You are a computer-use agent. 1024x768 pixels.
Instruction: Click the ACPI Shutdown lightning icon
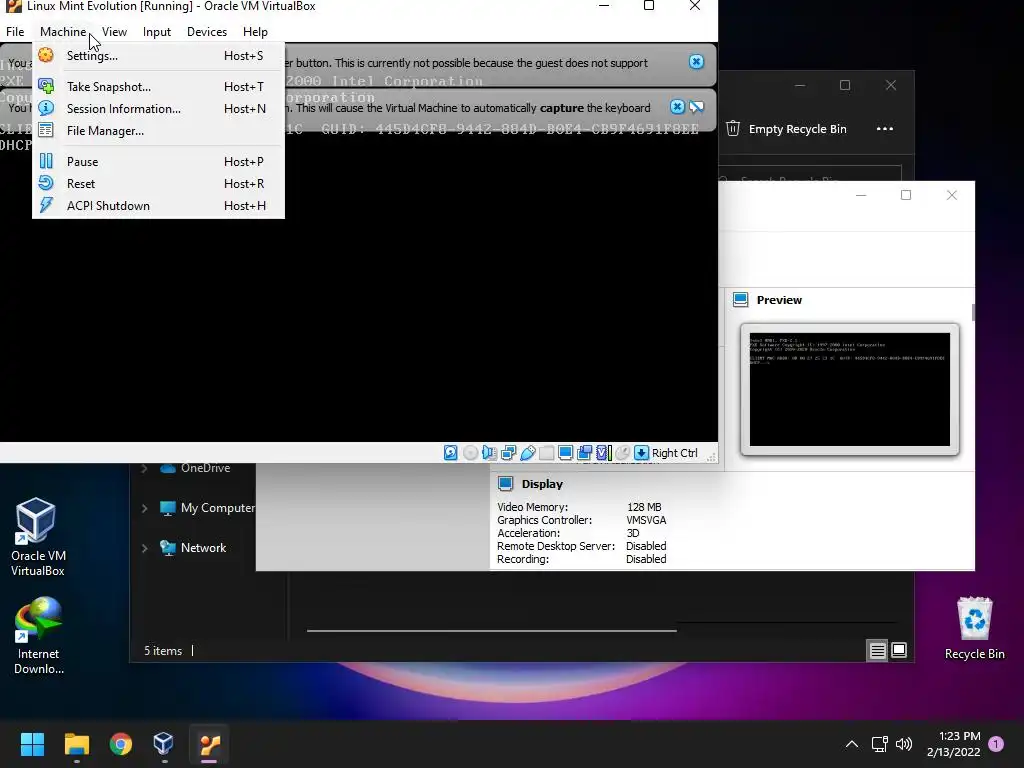click(46, 205)
